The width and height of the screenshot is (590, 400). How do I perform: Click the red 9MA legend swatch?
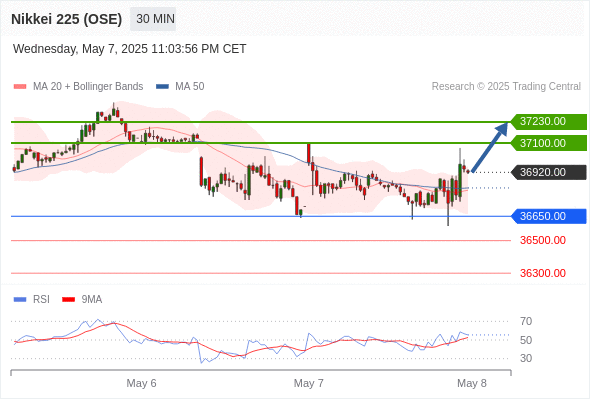(x=68, y=300)
